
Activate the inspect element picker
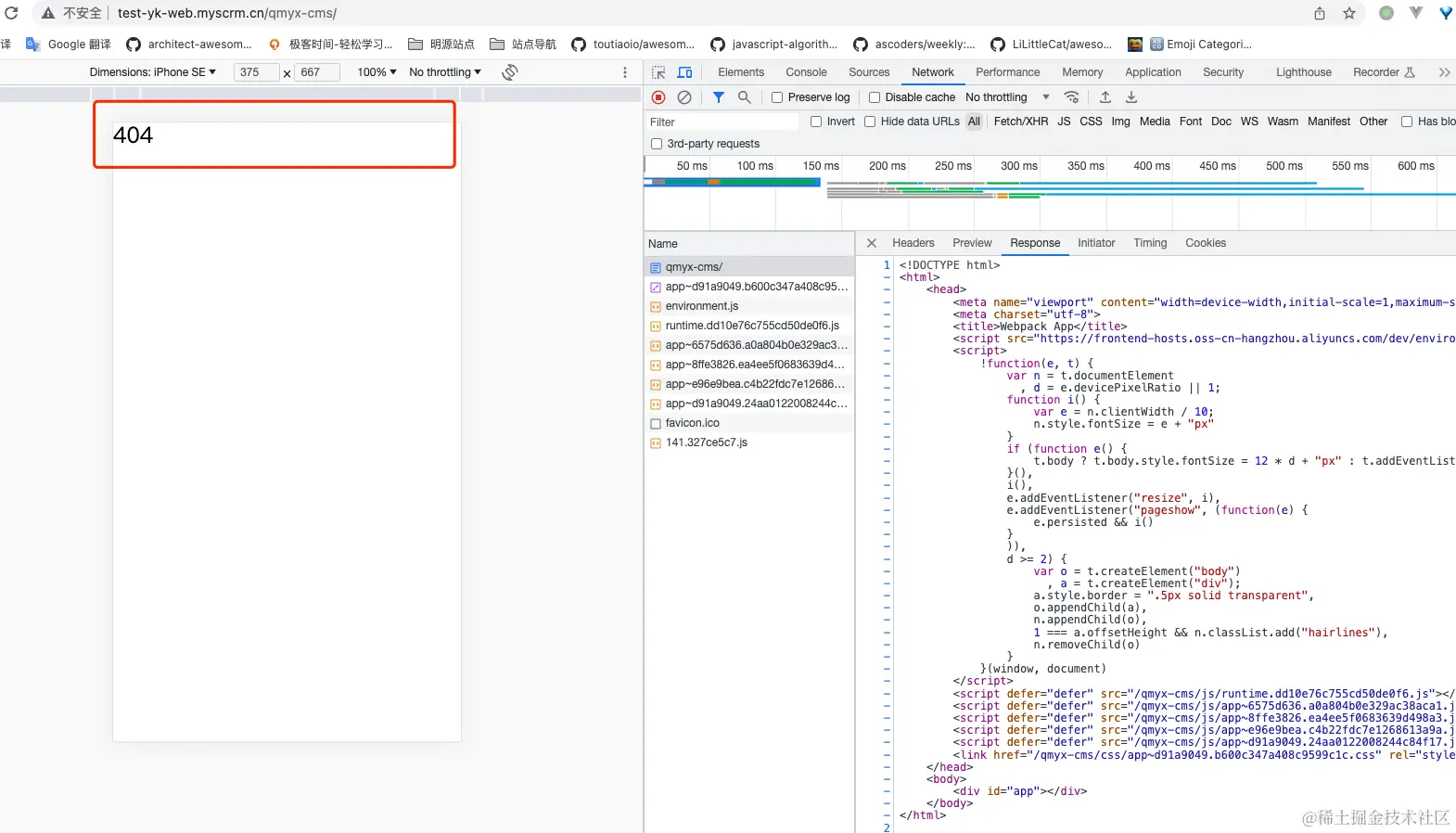[658, 72]
